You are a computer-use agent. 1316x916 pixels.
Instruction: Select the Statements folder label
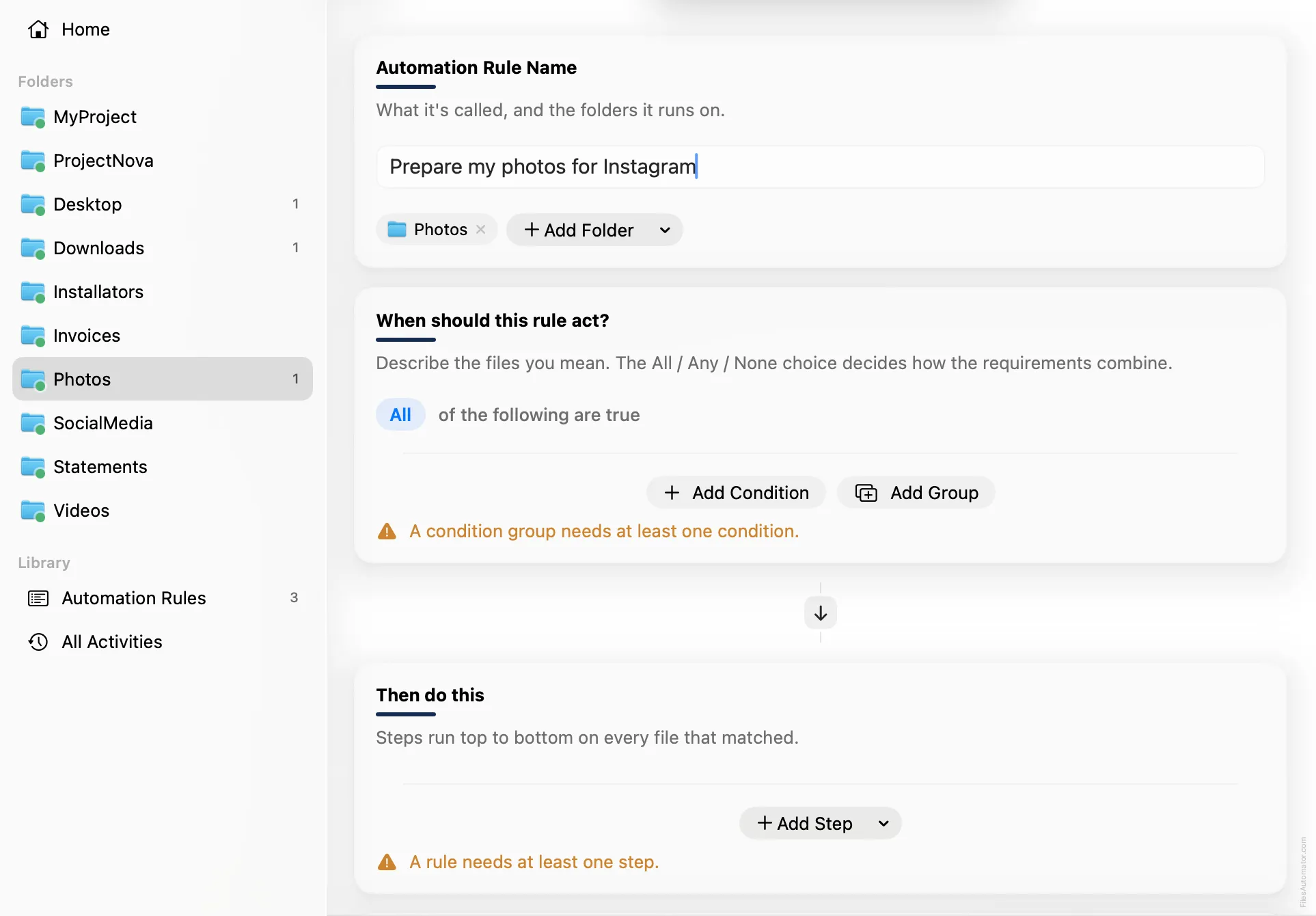tap(100, 467)
